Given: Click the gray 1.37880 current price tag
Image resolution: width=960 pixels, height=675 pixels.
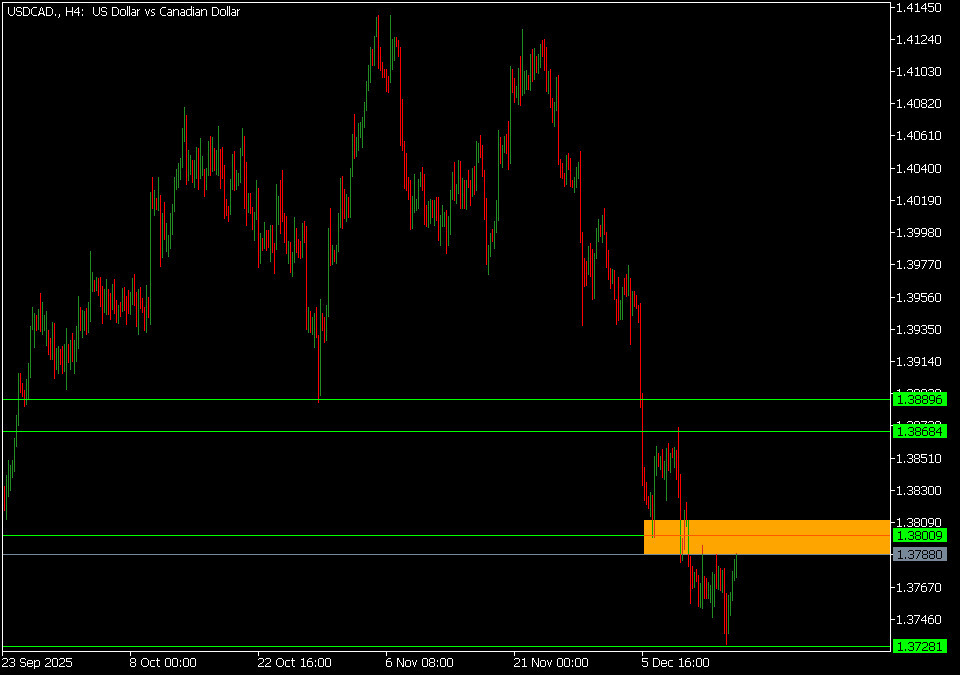Looking at the screenshot, I should click(x=920, y=554).
